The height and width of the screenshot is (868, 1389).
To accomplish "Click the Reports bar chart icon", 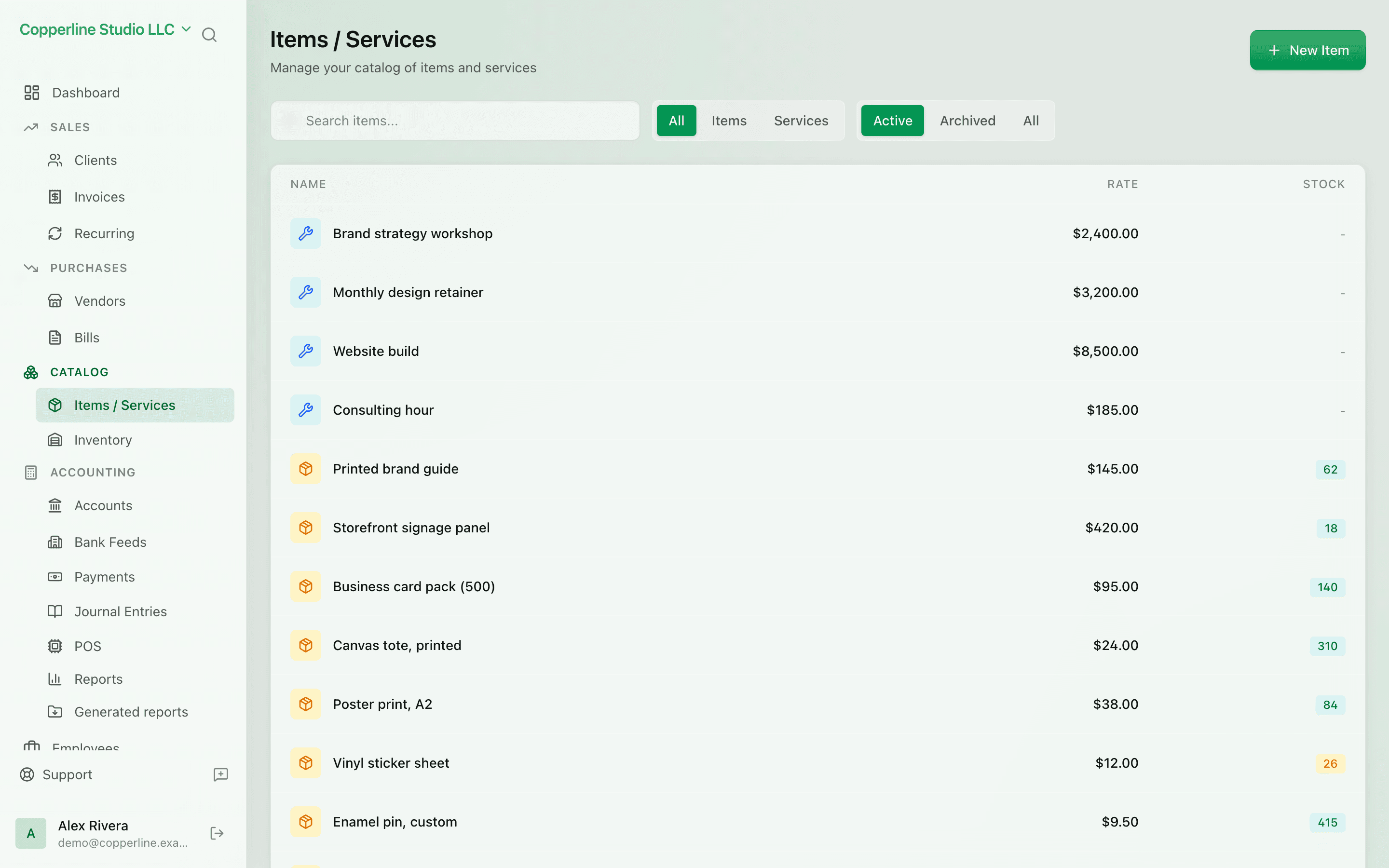I will (x=55, y=679).
